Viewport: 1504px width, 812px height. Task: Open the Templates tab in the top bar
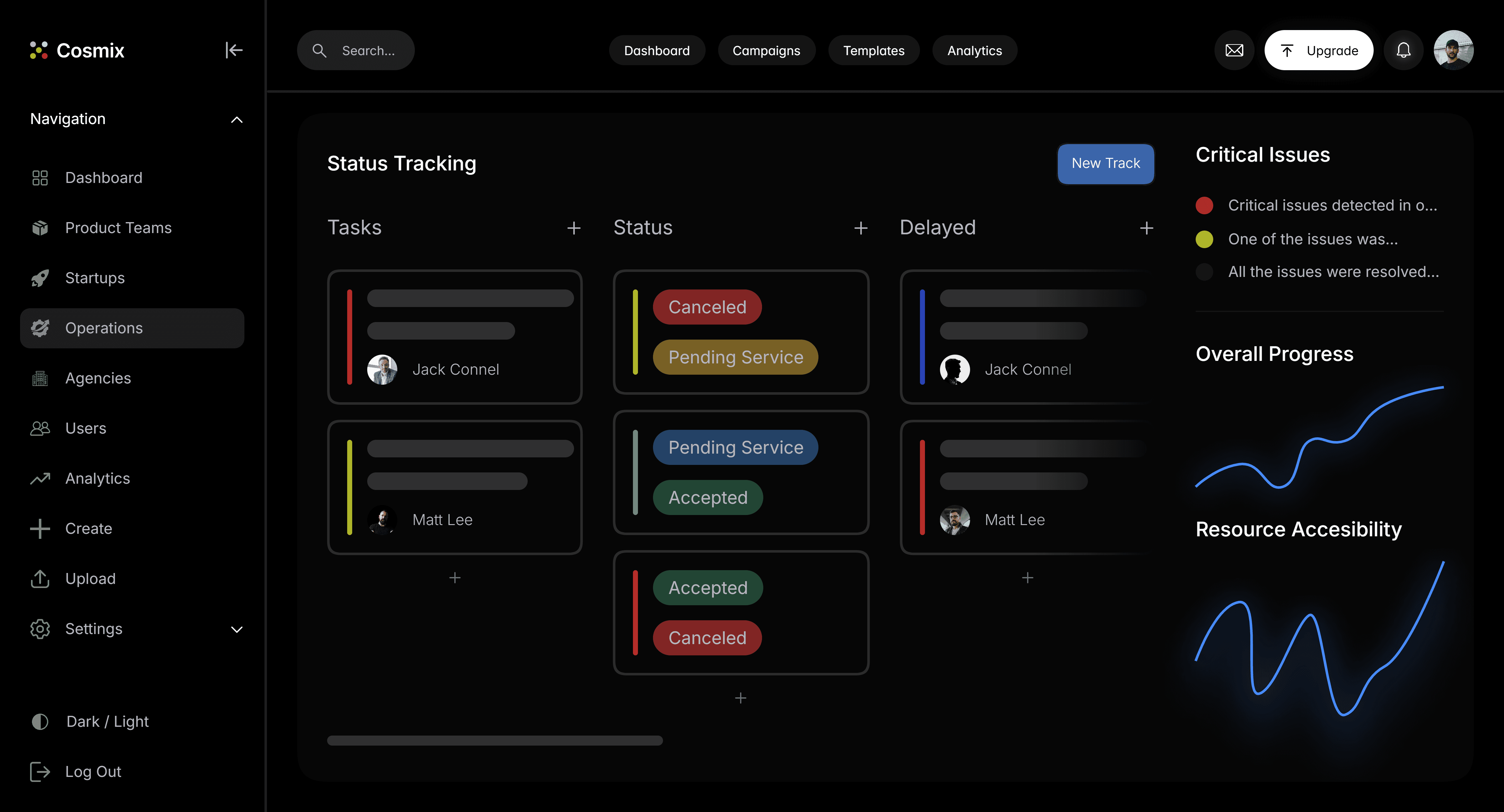point(874,51)
